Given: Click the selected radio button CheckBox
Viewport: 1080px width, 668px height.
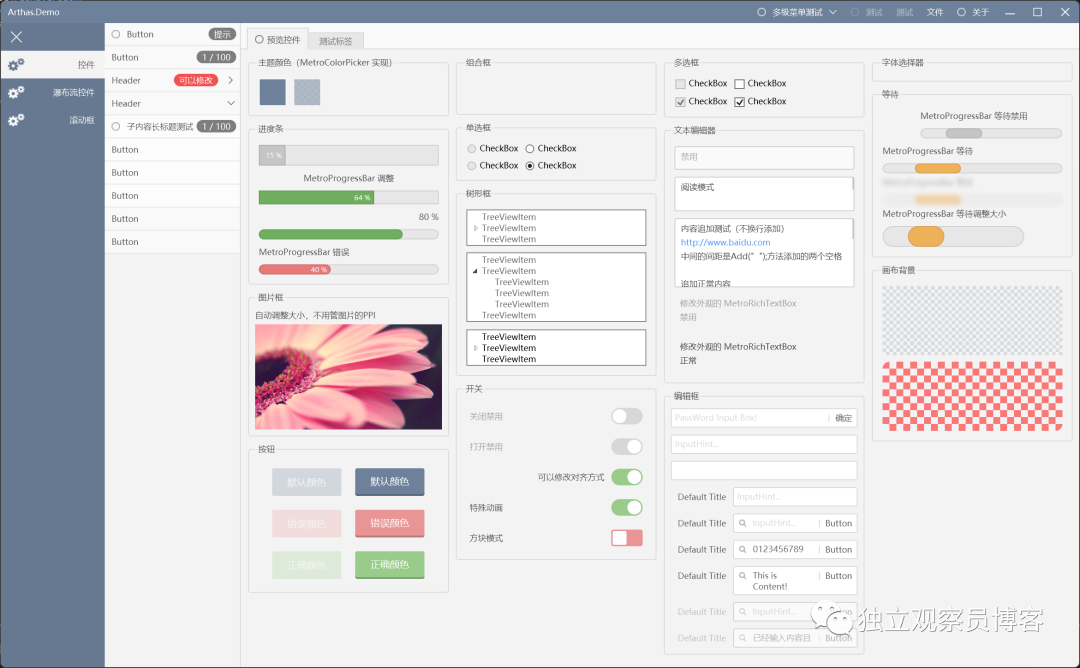Looking at the screenshot, I should click(530, 166).
